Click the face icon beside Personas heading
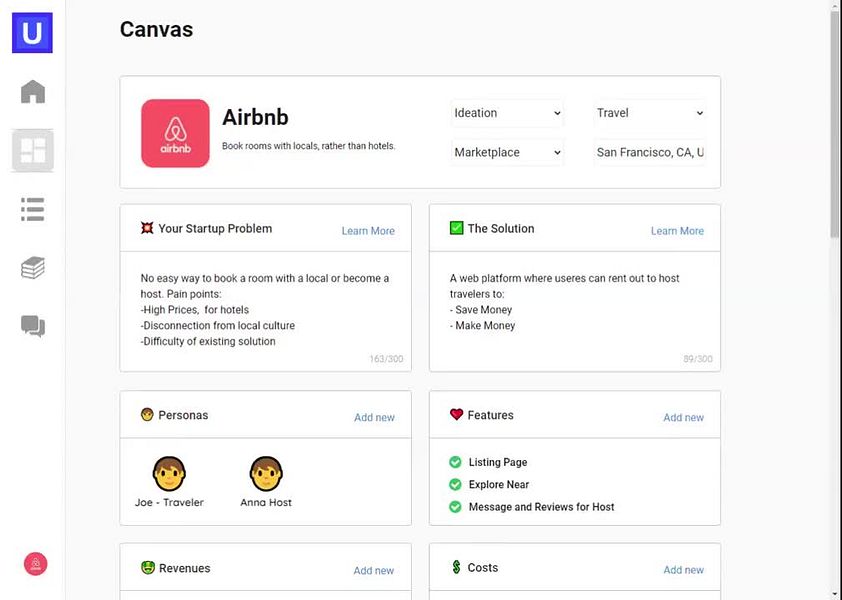The height and width of the screenshot is (600, 842). tap(147, 415)
